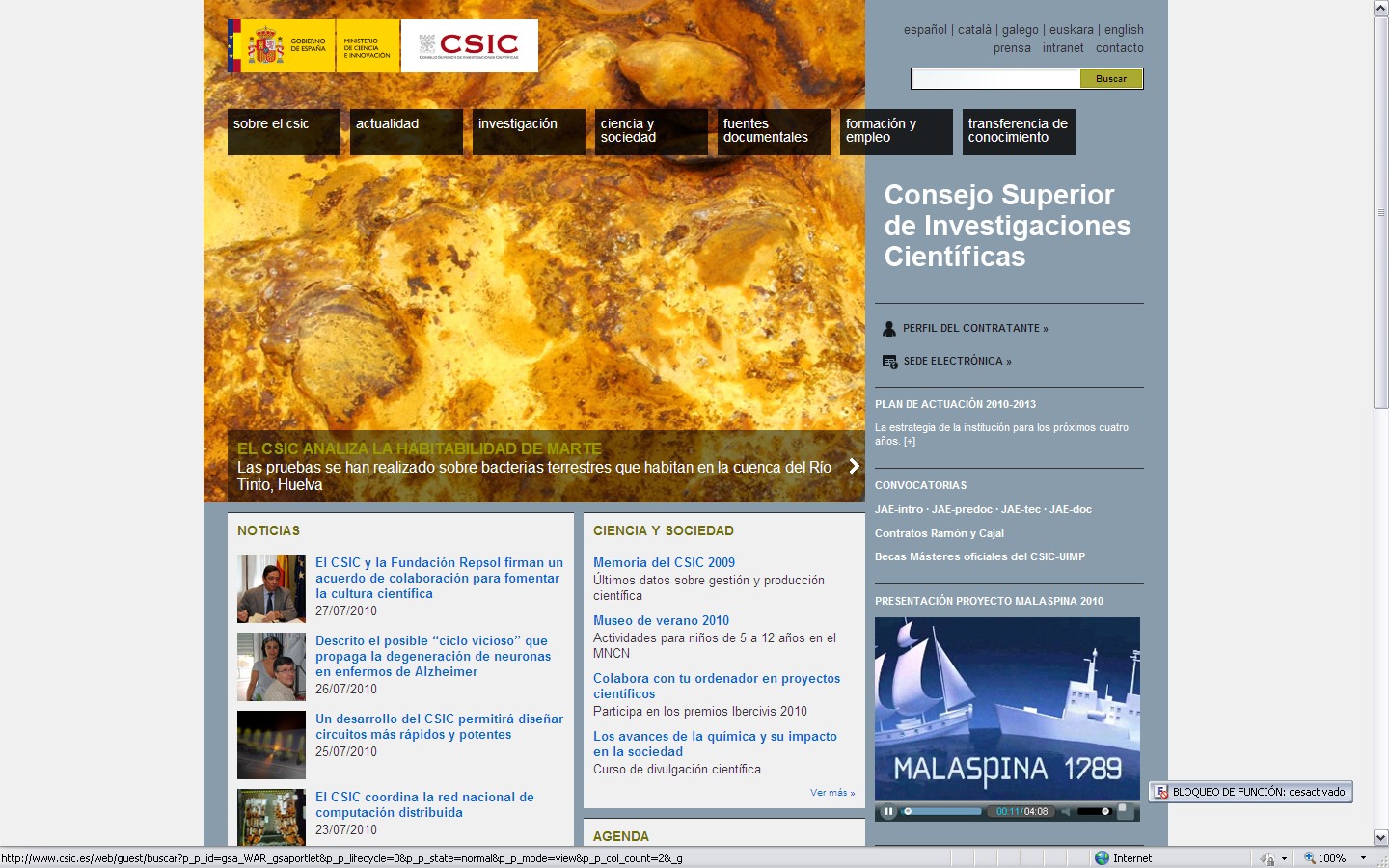Open headline 'El CSIC analiza la habitabilidad de Marte'
The width and height of the screenshot is (1389, 868).
[x=420, y=449]
